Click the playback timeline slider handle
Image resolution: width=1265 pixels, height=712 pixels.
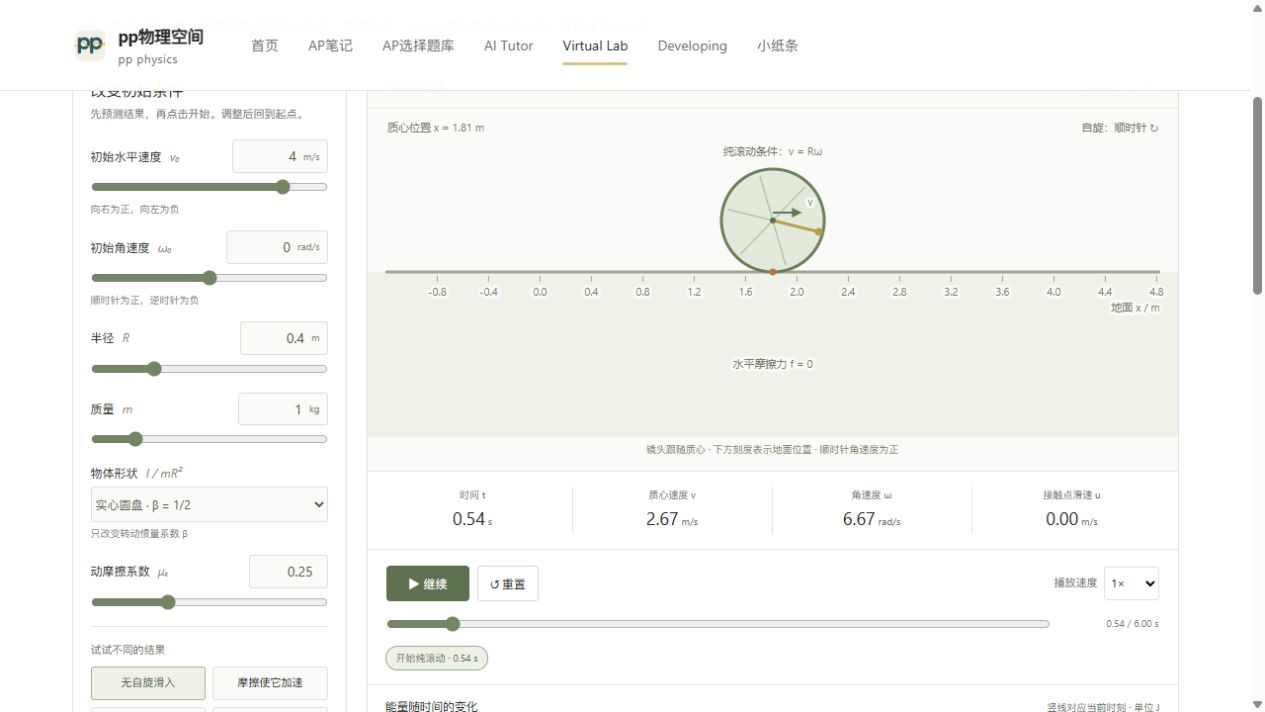452,624
